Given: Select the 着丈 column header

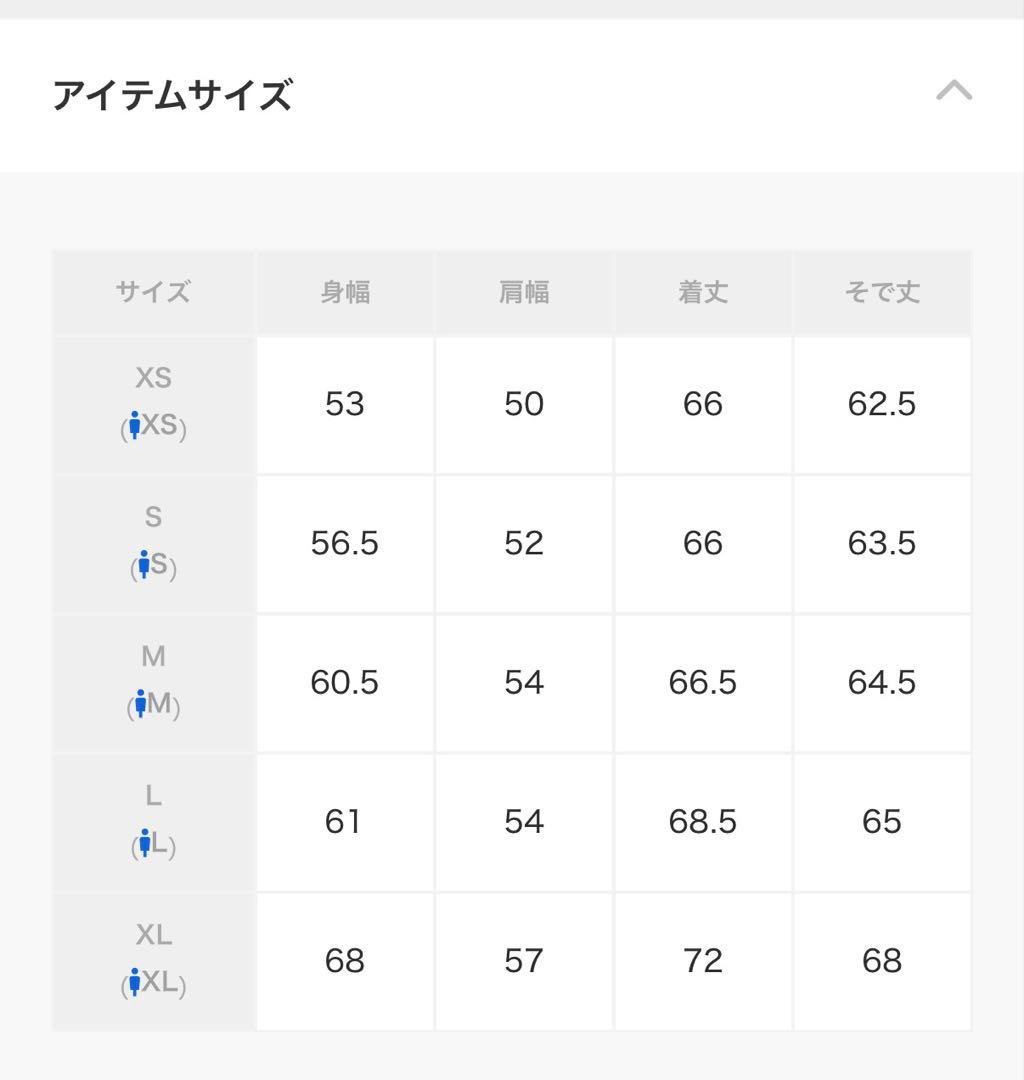Looking at the screenshot, I should click(703, 292).
